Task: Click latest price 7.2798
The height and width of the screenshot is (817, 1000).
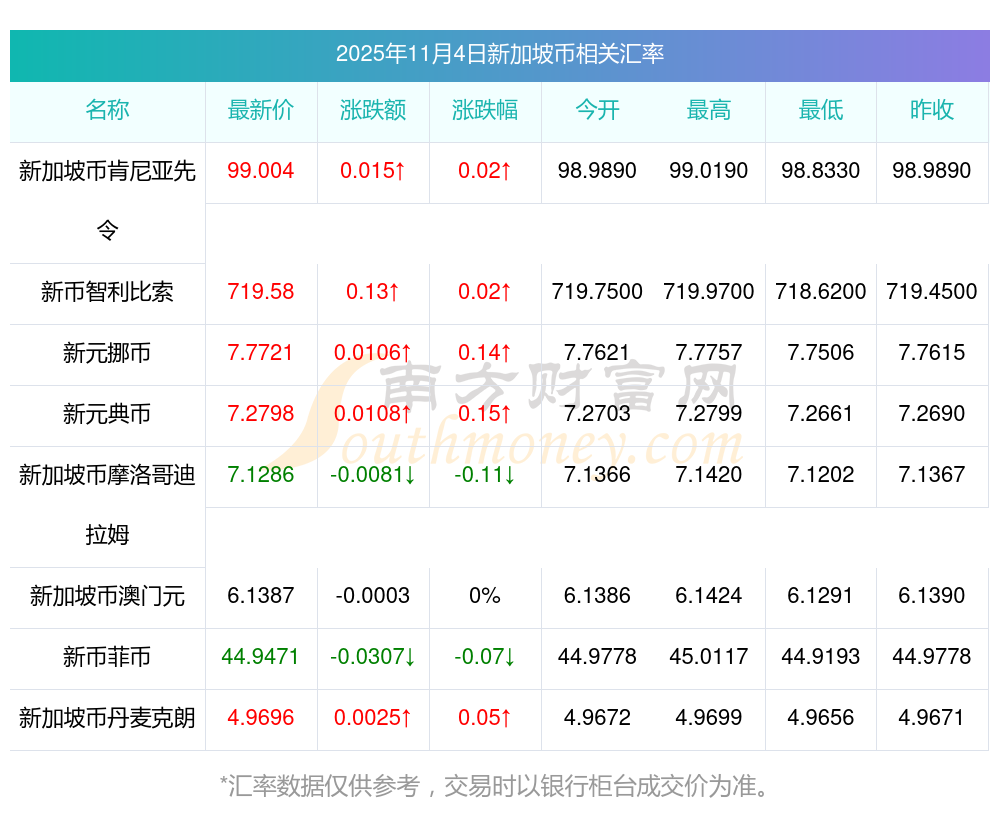Action: click(261, 413)
